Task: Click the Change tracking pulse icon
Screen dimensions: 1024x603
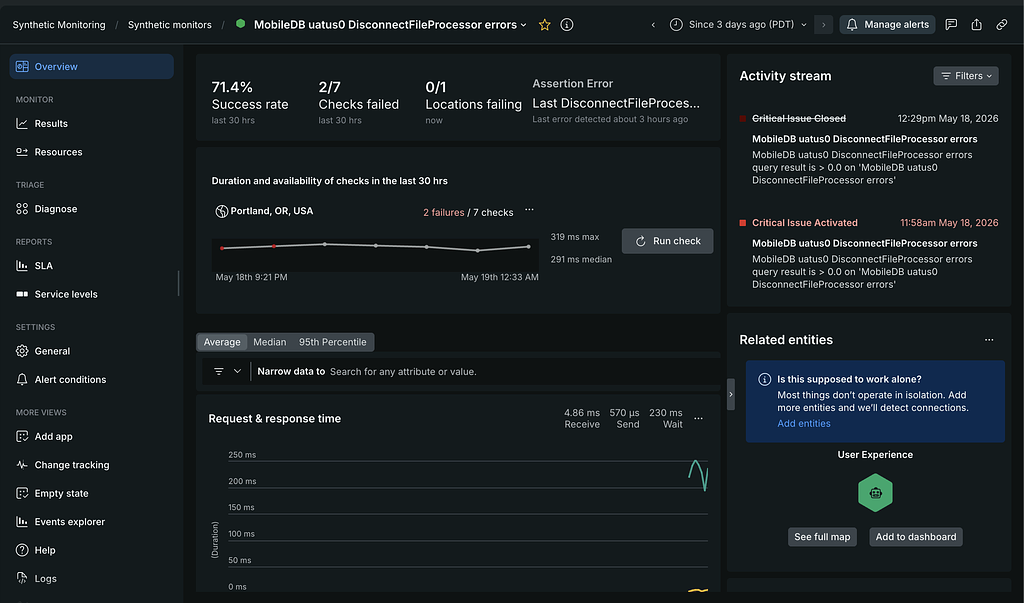Action: (22, 465)
